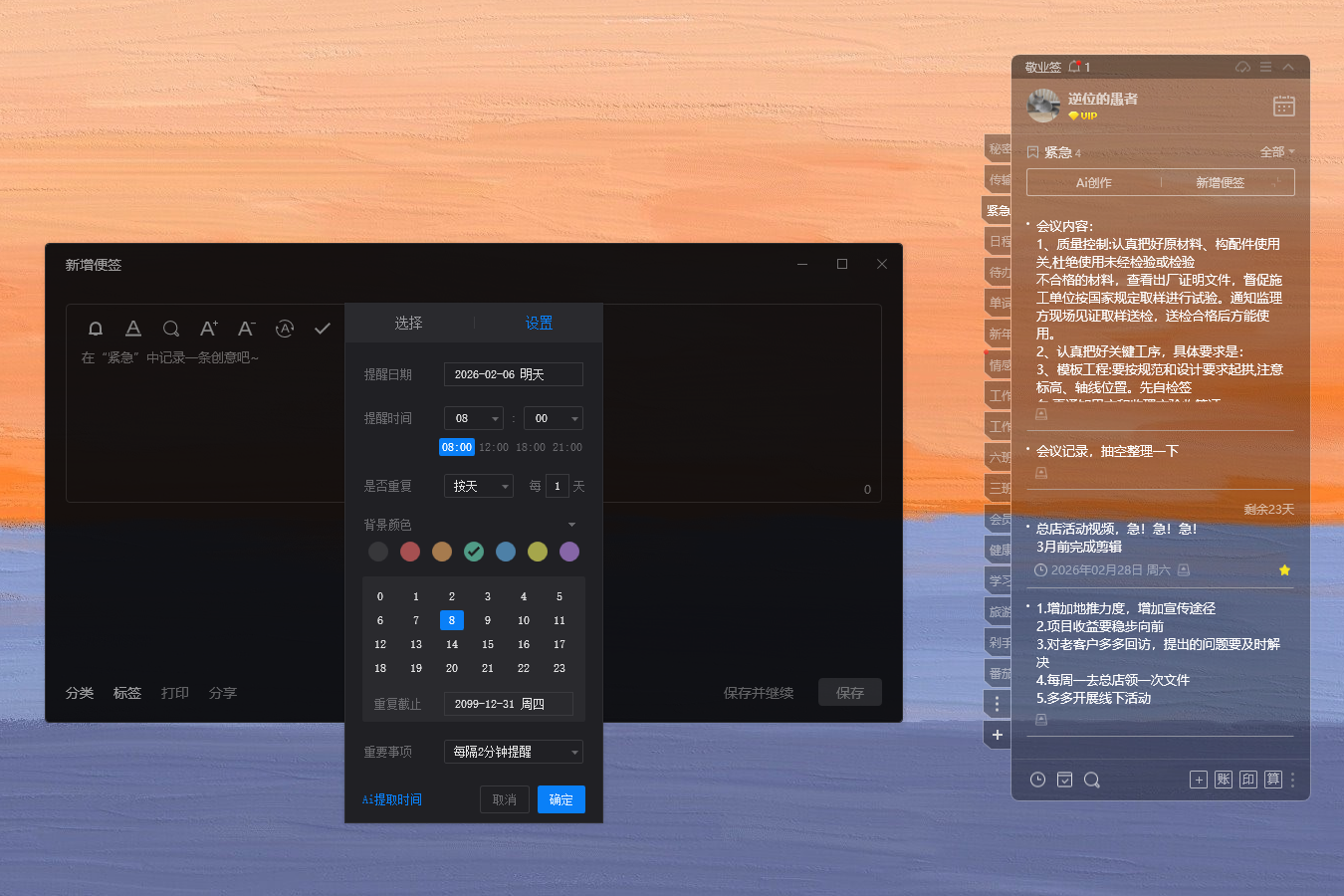
Task: Increase font size with the A+ icon
Action: click(208, 329)
